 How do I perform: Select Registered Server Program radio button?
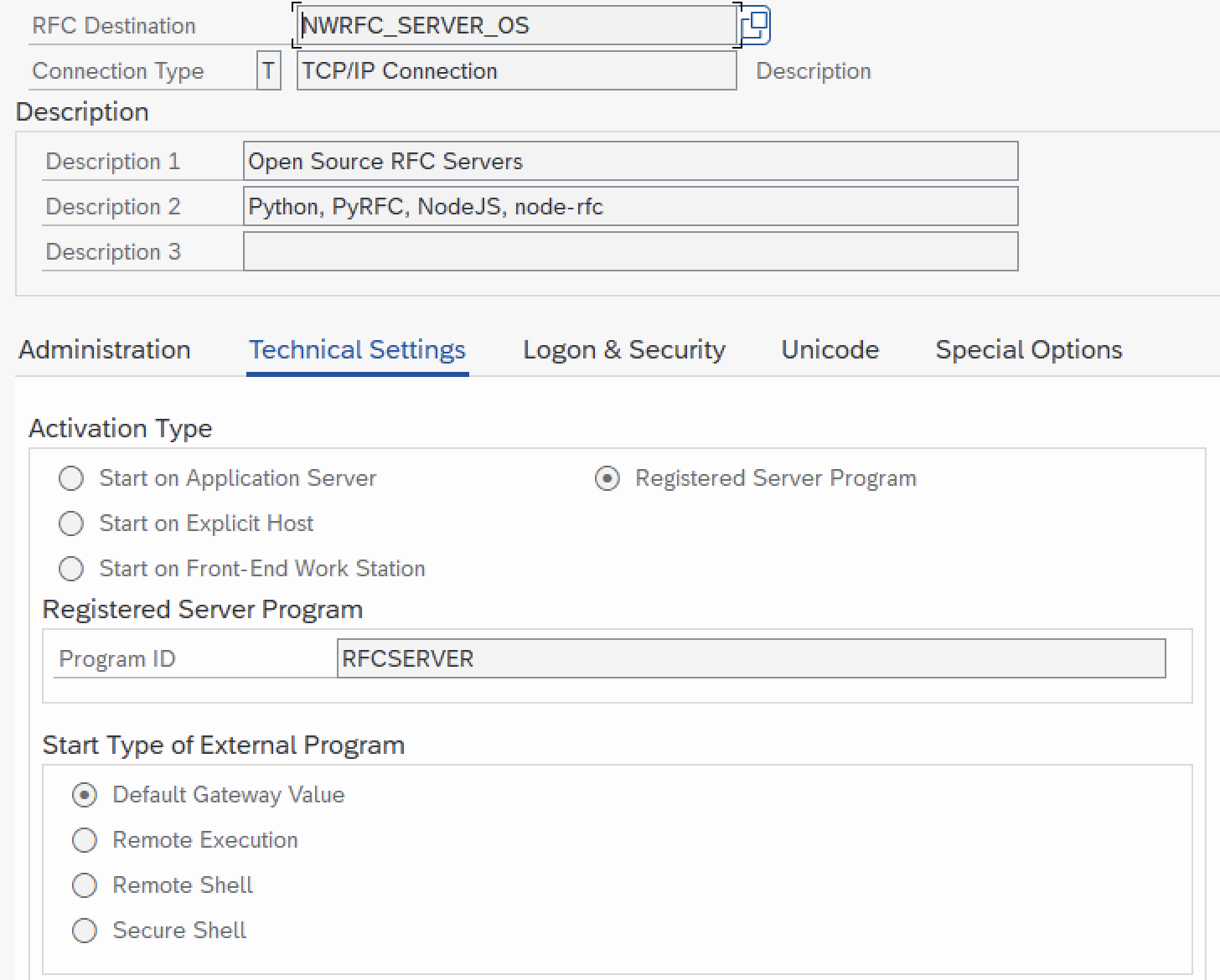click(607, 478)
